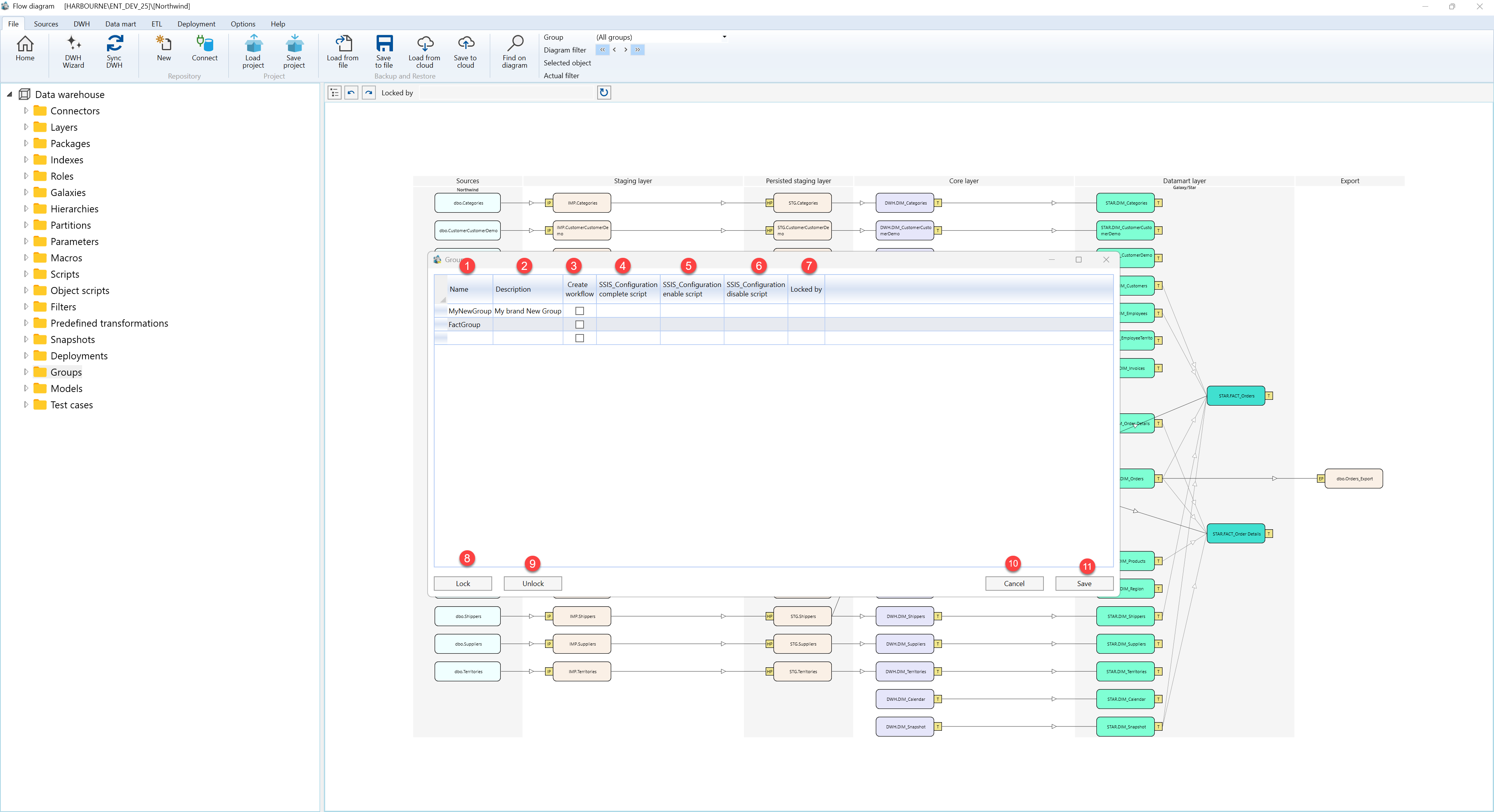Select the DWH.DIM_Calendar node
Image resolution: width=1494 pixels, height=812 pixels.
click(905, 699)
